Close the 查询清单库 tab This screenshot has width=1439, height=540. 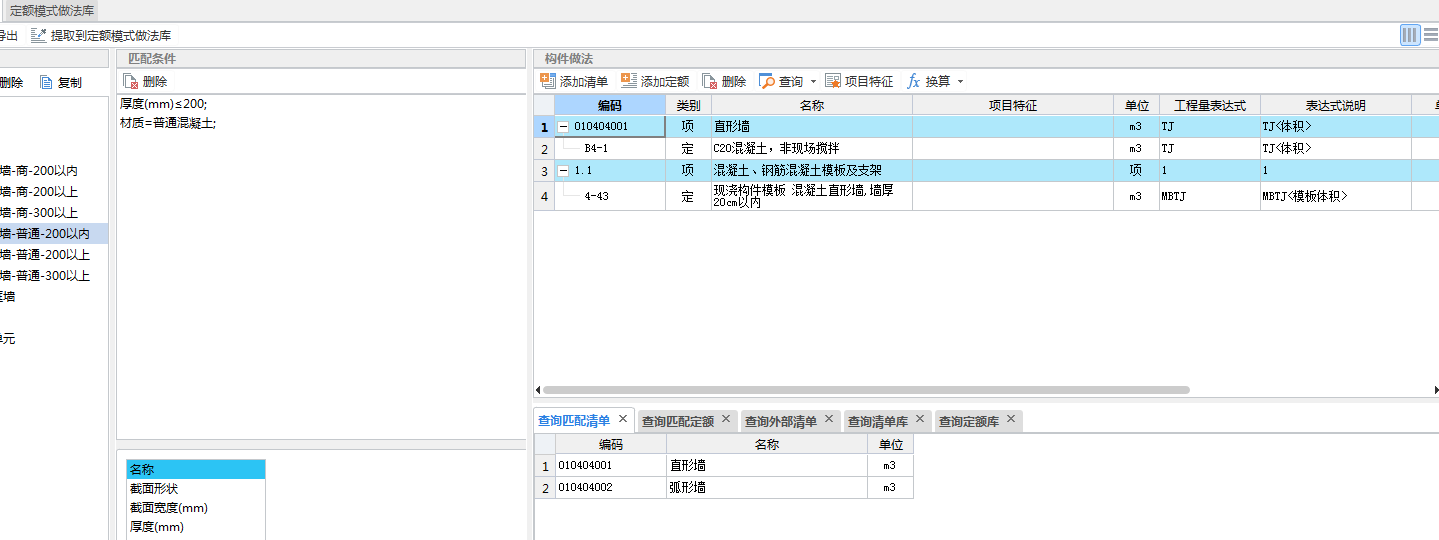pyautogui.click(x=920, y=419)
